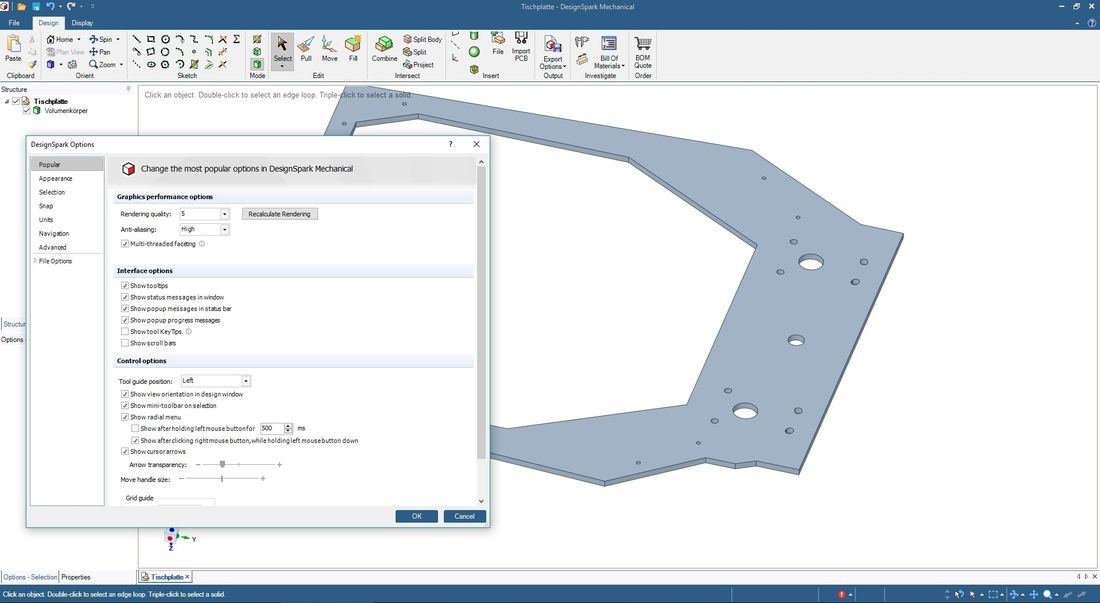Click the cylinder icon in Insert group
Screen dimensions: 1100x603
(474, 36)
